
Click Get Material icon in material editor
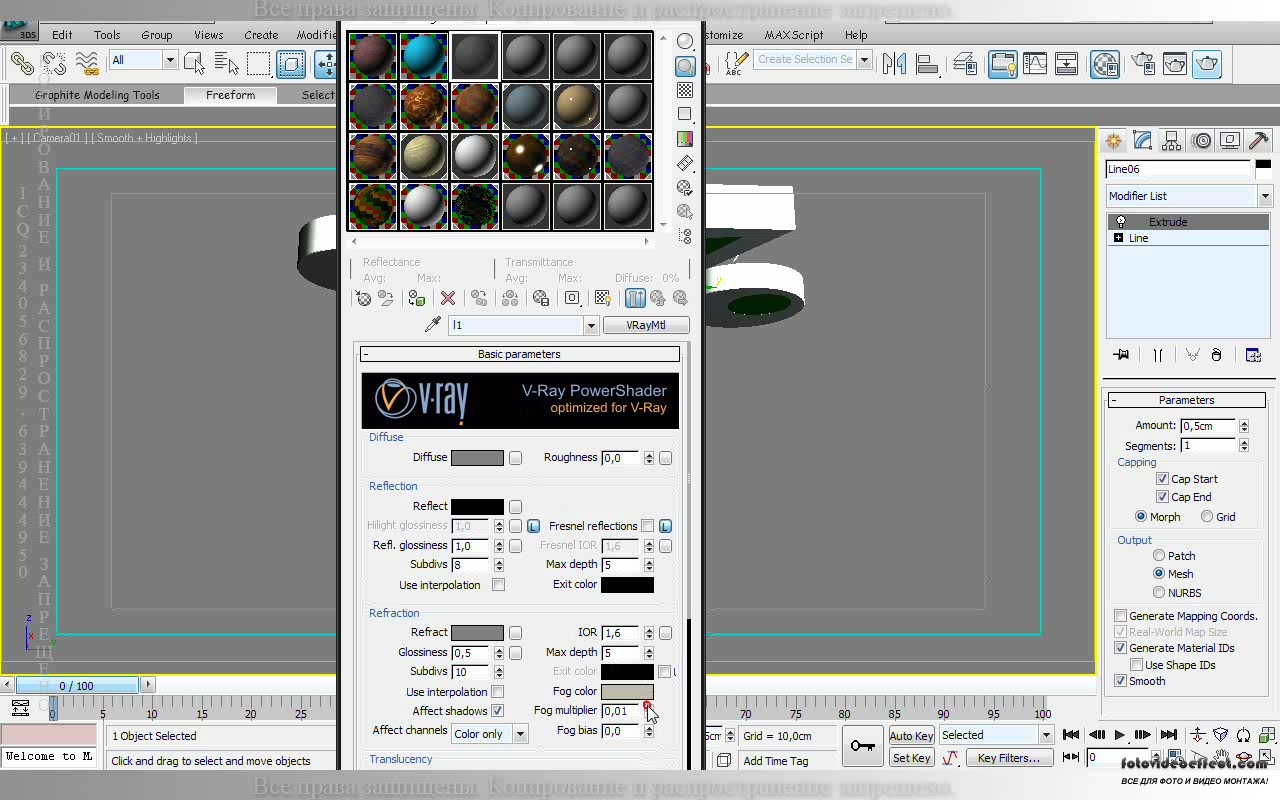tap(363, 298)
